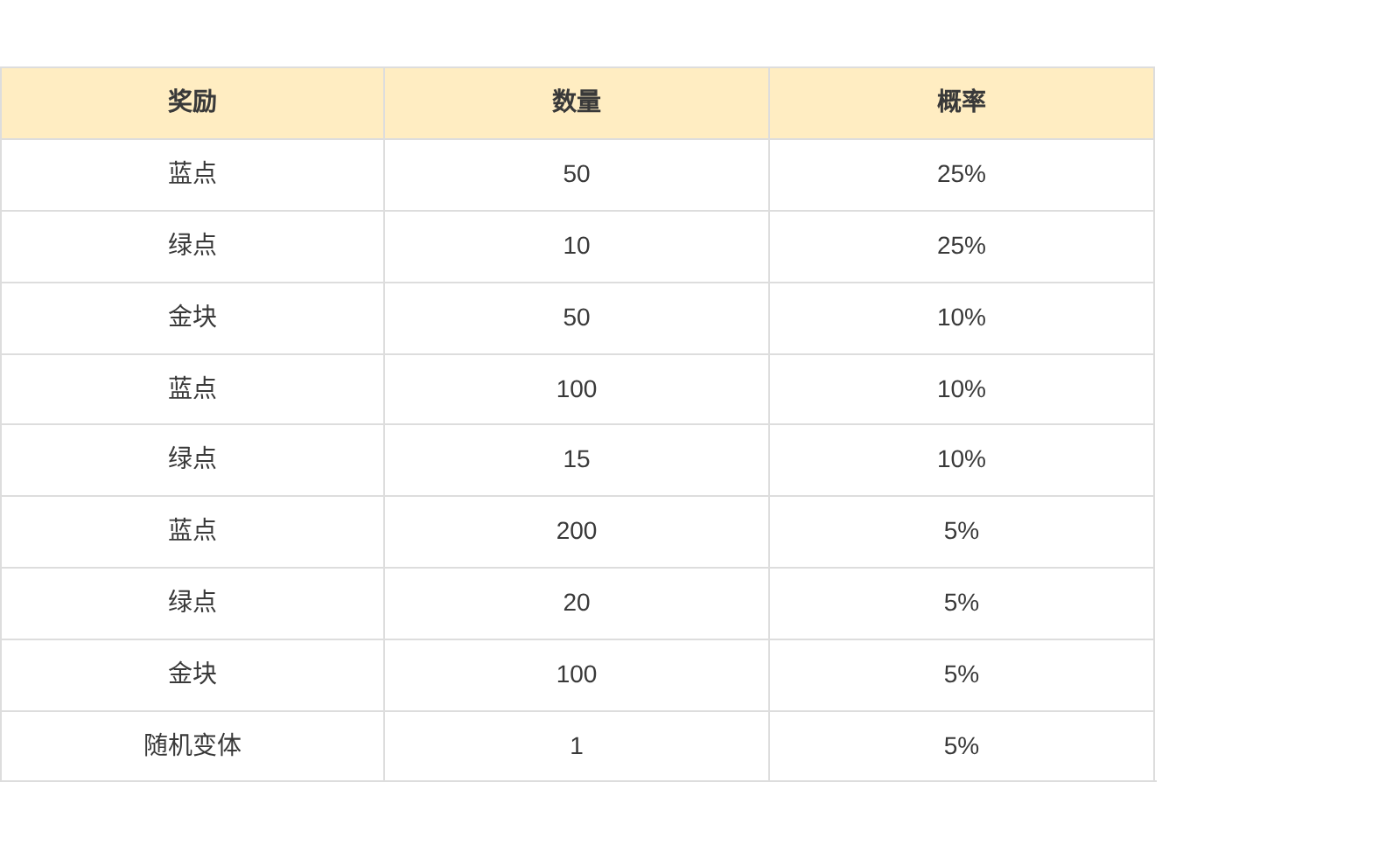
Task: Select 蓝点 cell in the 50-quantity row
Action: (192, 174)
